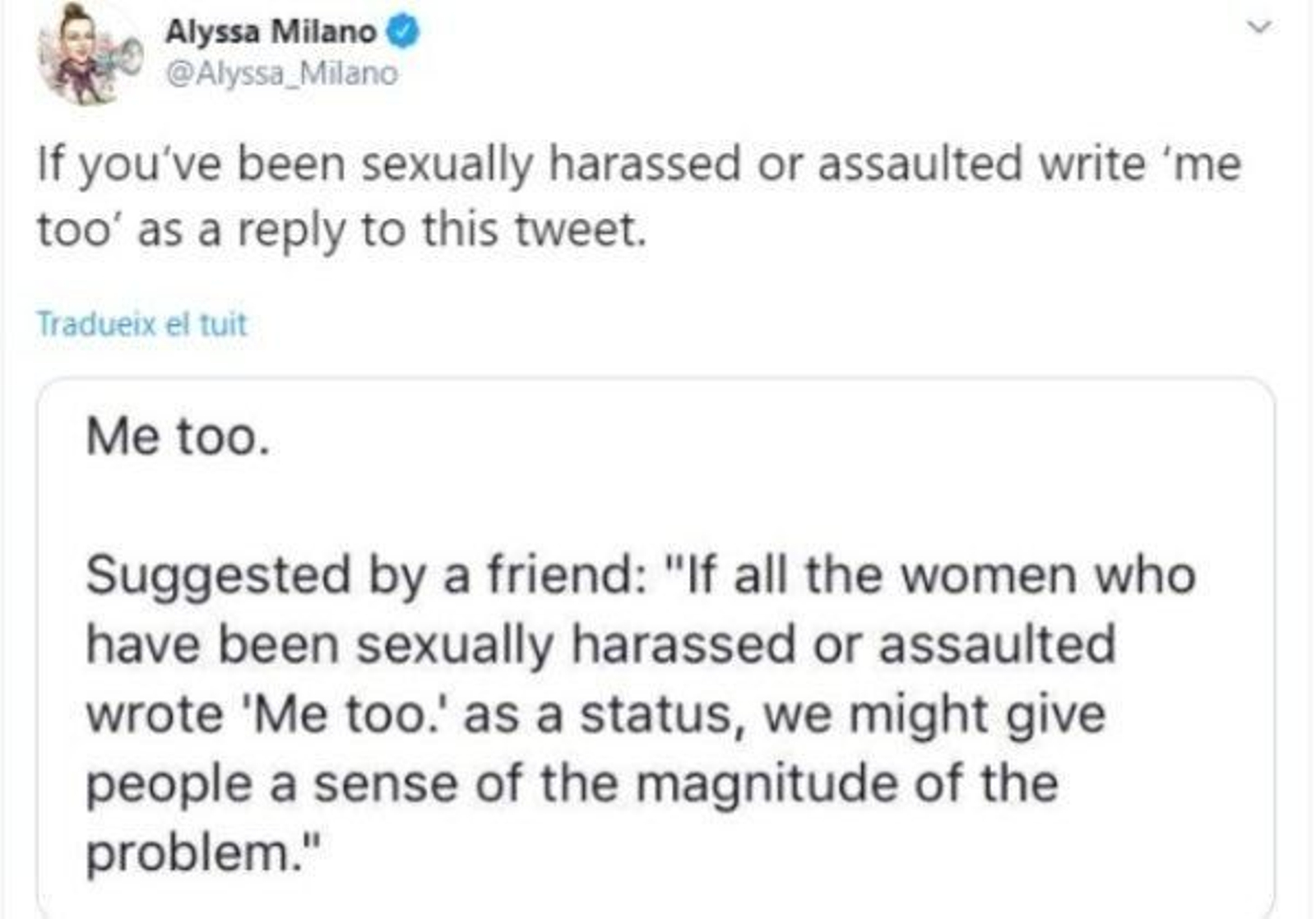This screenshot has height=919, width=1316.
Task: Click the tweet line starting 'If you've been'
Action: 638,163
